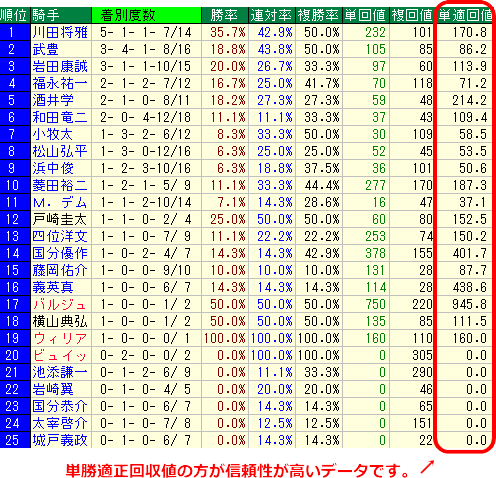Click the 酒井学 jockey name

point(53,100)
